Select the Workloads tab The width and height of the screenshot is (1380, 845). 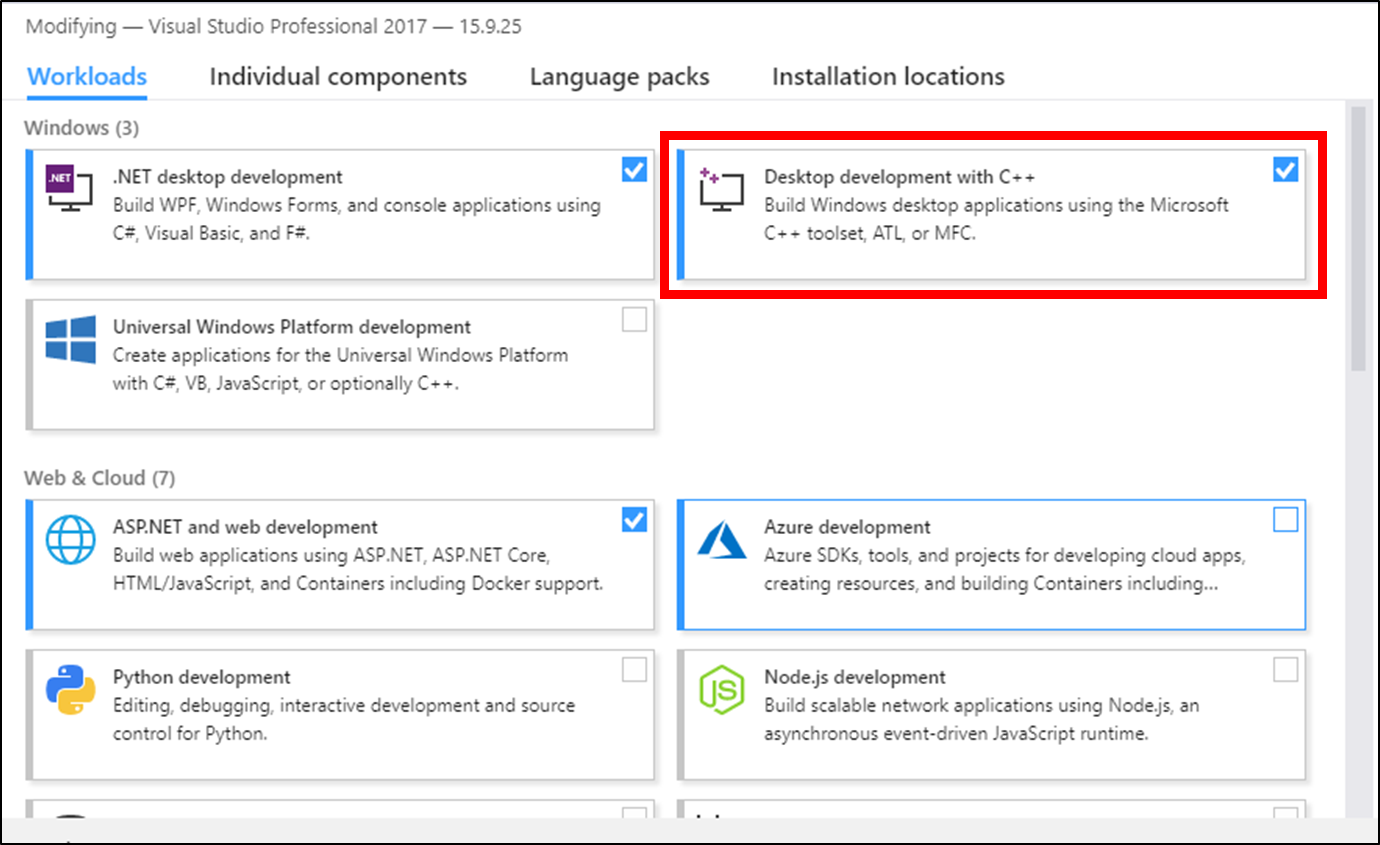tap(87, 77)
